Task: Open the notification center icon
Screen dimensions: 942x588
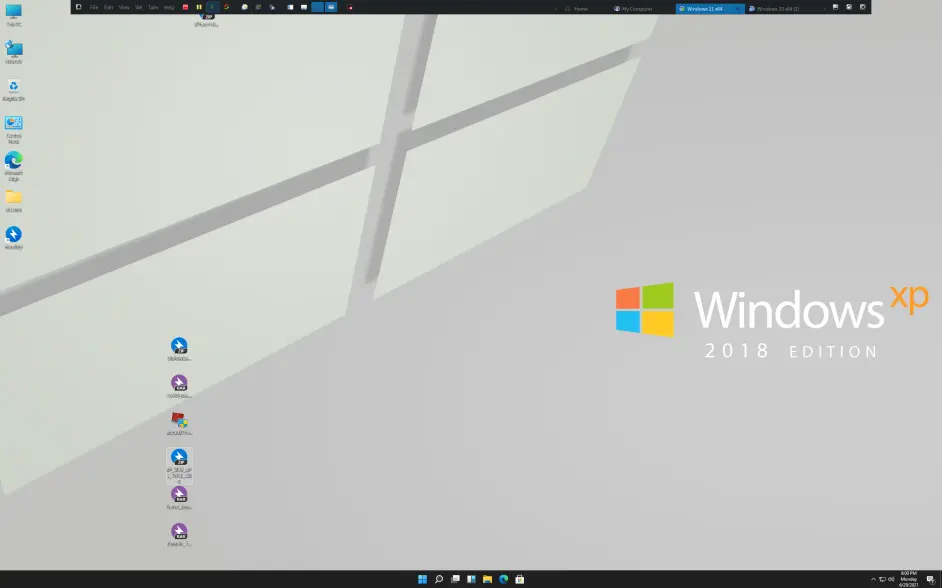Action: point(930,579)
